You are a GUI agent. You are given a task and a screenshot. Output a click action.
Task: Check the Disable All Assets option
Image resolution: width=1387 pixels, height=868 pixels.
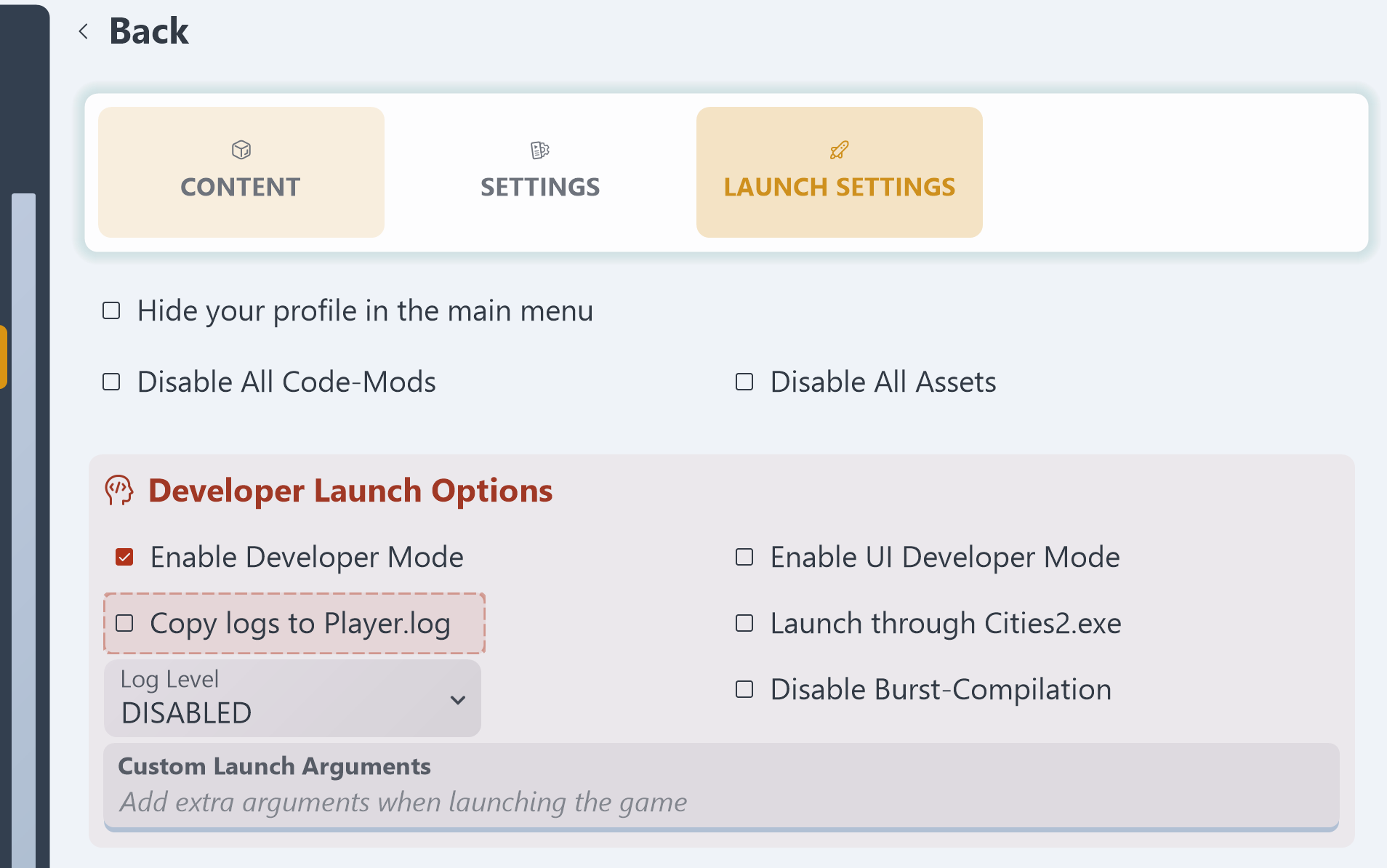point(744,382)
